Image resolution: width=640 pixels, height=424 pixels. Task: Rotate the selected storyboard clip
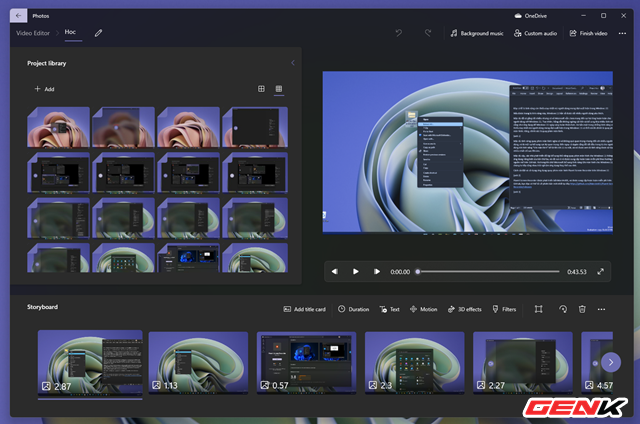coord(563,309)
